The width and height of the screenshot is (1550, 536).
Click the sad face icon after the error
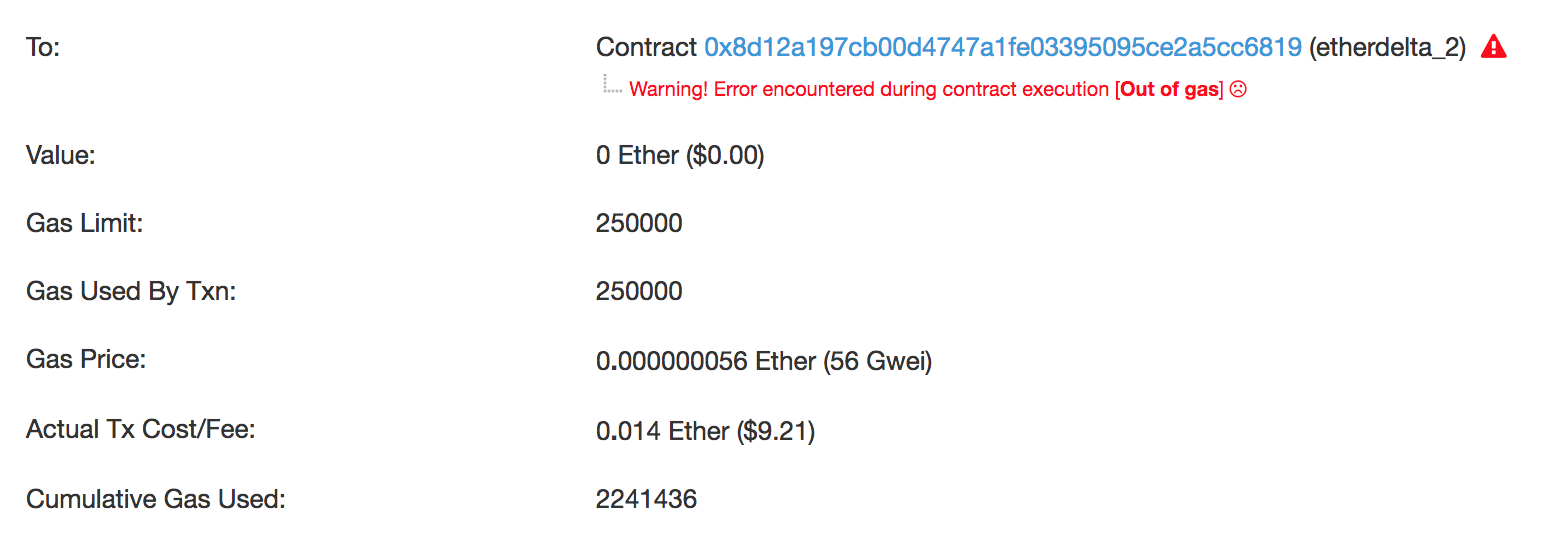(1238, 89)
